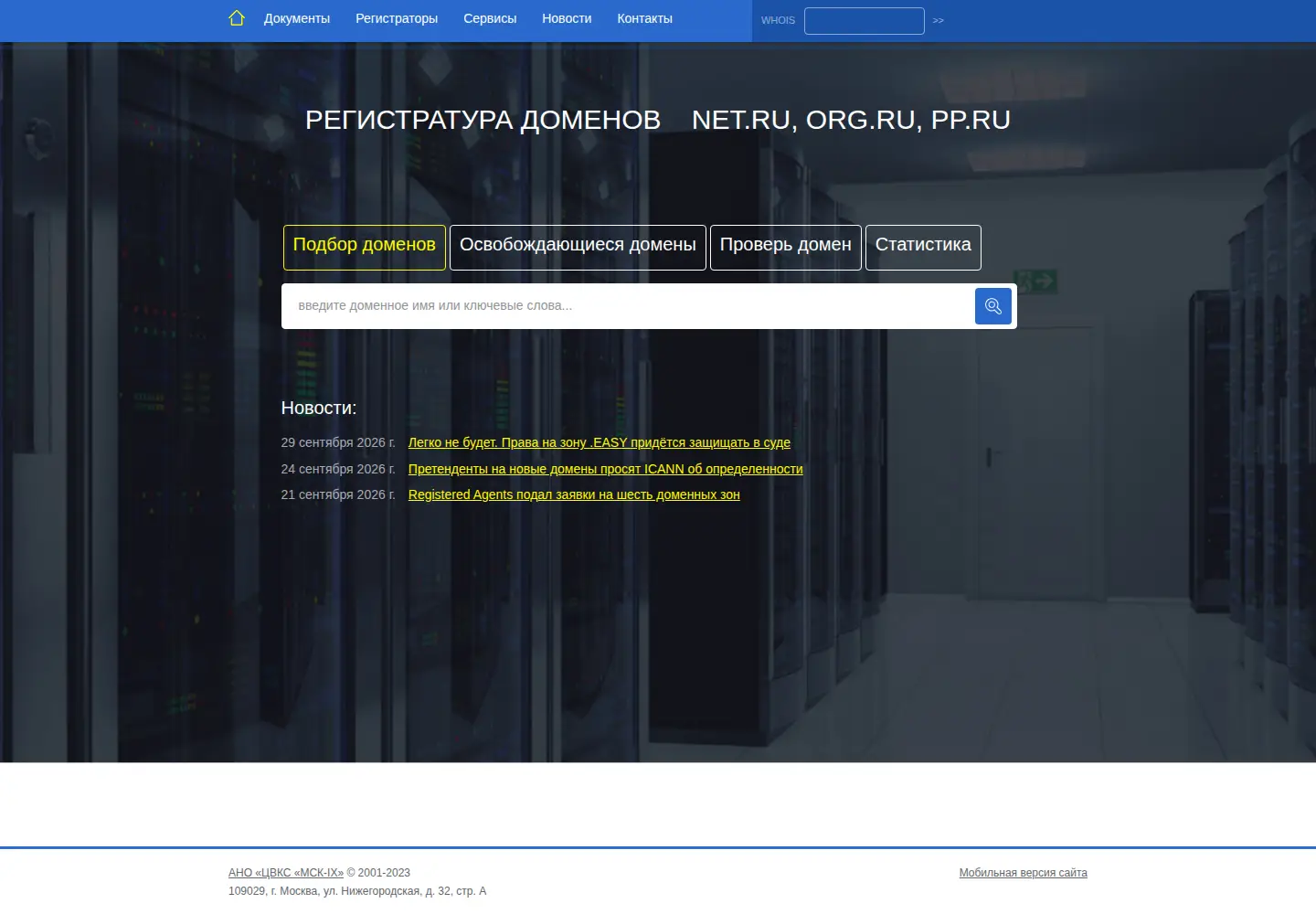Focus the WHOIS input field

(865, 20)
